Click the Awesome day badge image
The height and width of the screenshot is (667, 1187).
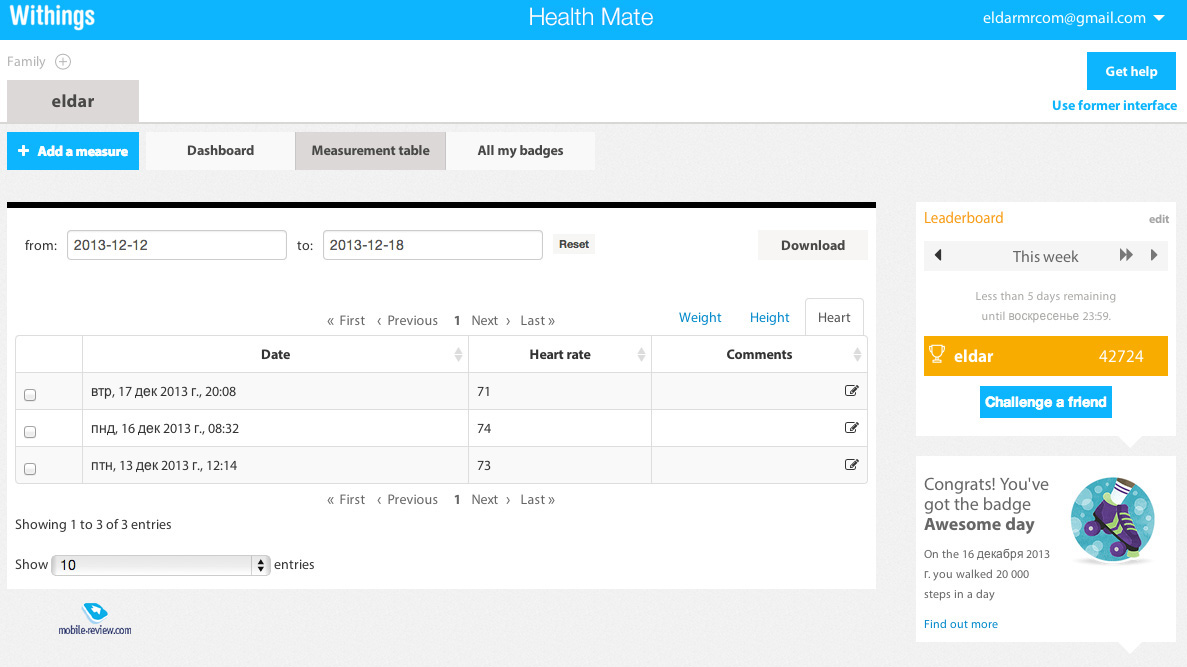1112,520
